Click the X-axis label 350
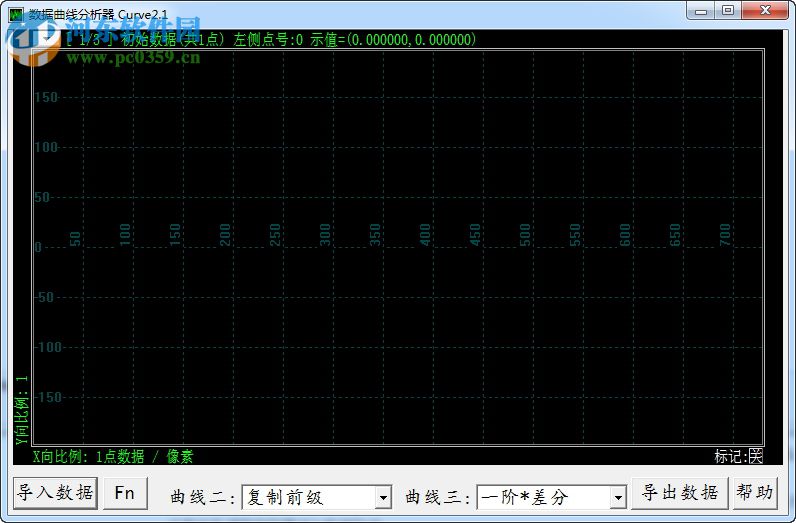796x523 pixels. (375, 235)
